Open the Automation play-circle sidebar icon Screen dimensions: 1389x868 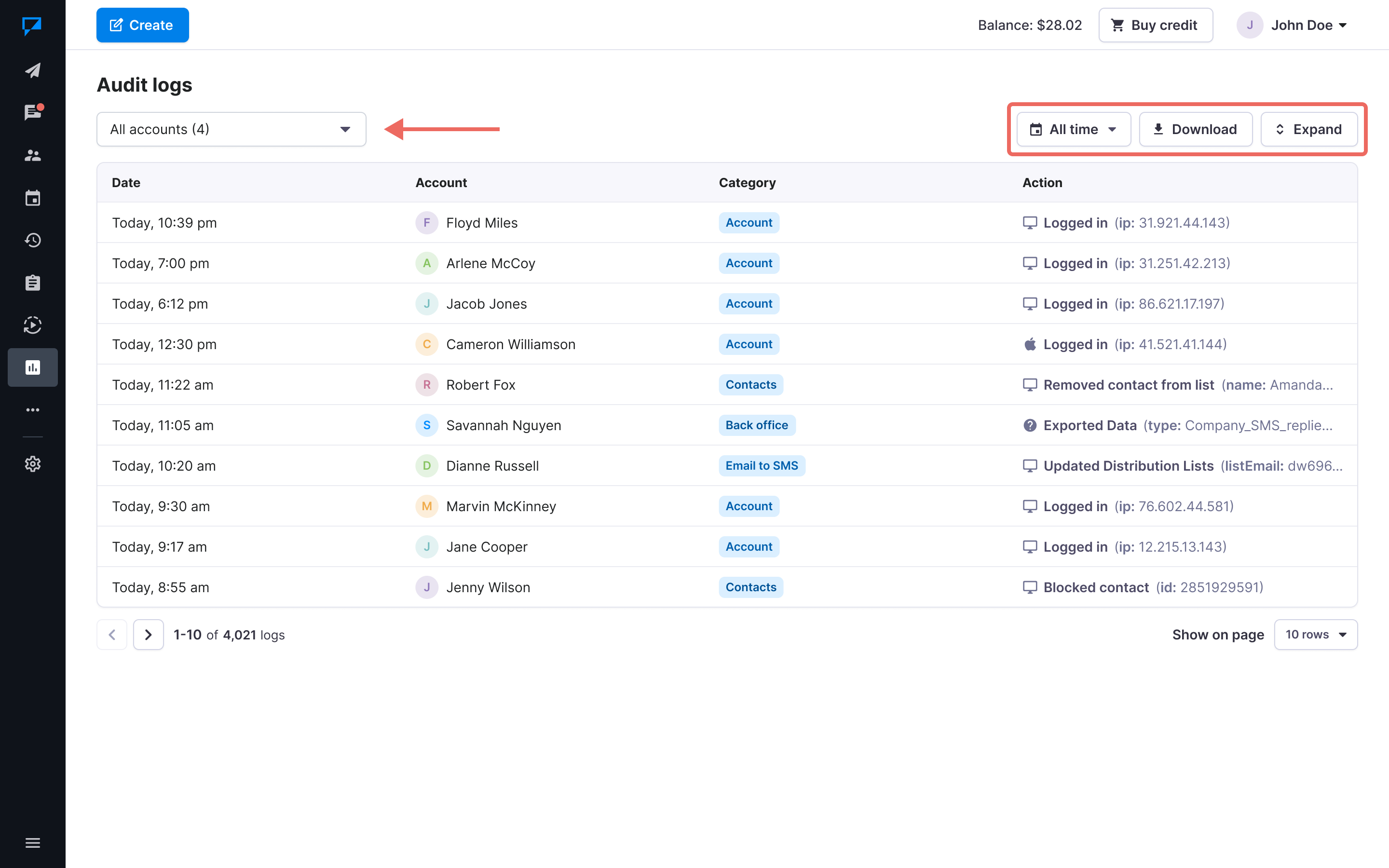pyautogui.click(x=33, y=325)
